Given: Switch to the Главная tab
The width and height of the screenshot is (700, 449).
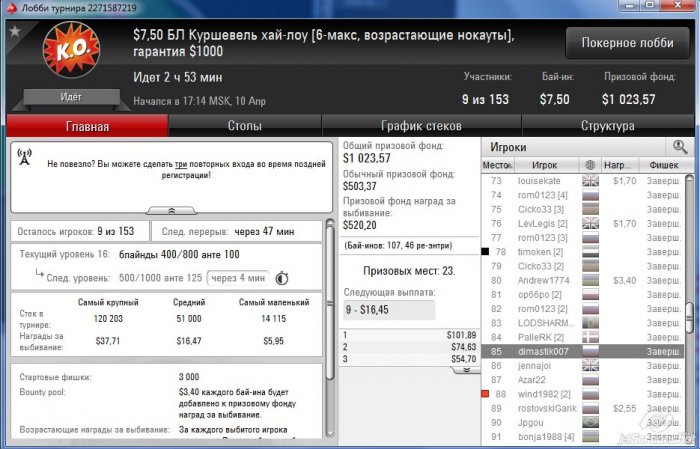Looking at the screenshot, I should (x=88, y=126).
